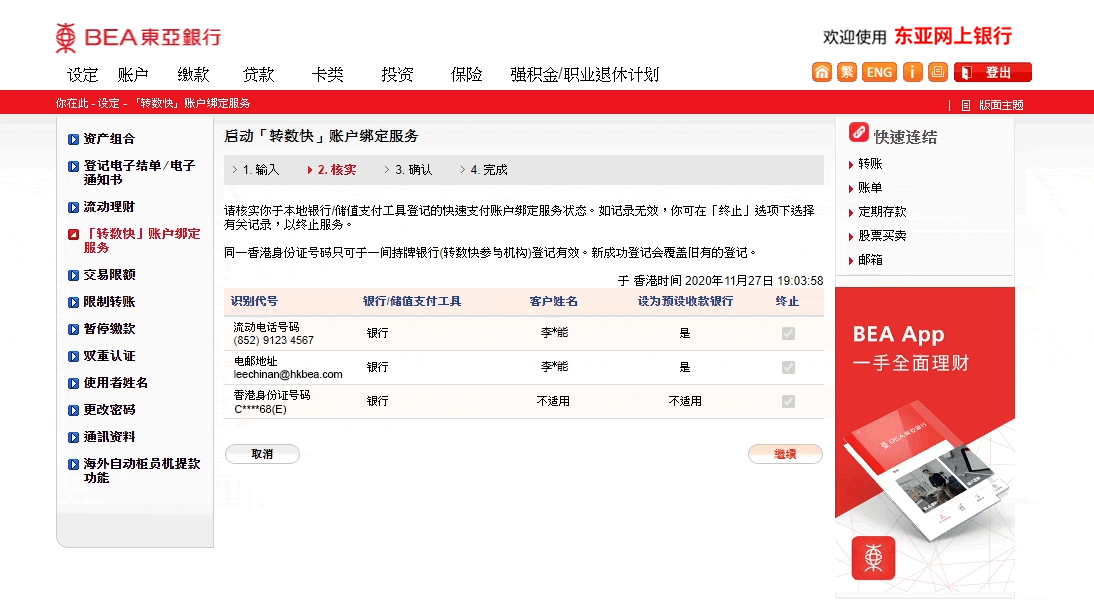Open 定期存款 quick link

click(x=882, y=211)
